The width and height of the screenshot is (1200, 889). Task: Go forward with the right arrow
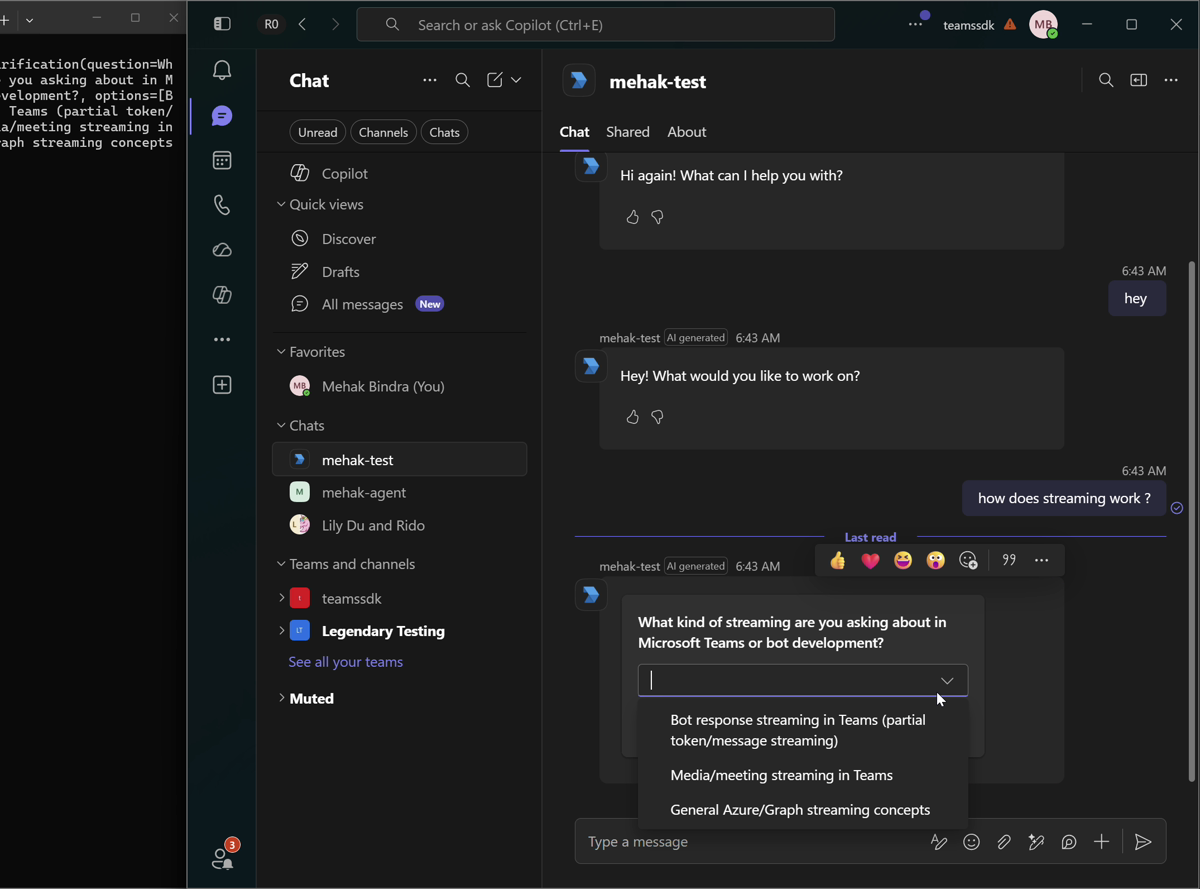click(335, 24)
